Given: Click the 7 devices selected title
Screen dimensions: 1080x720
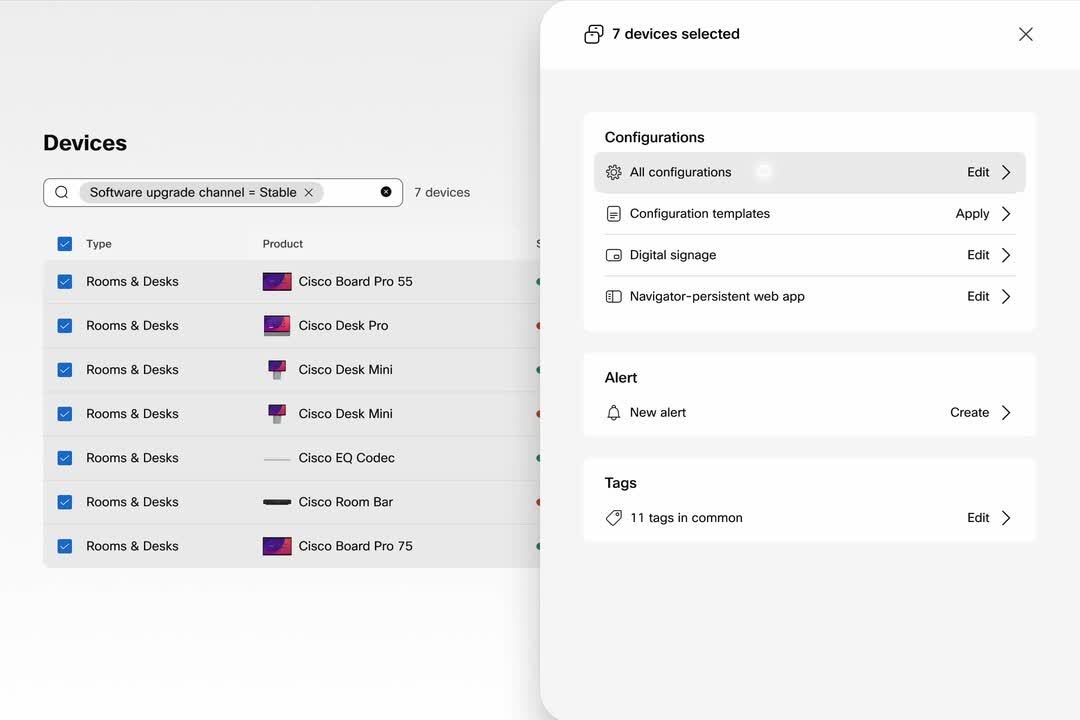Looking at the screenshot, I should click(x=676, y=34).
